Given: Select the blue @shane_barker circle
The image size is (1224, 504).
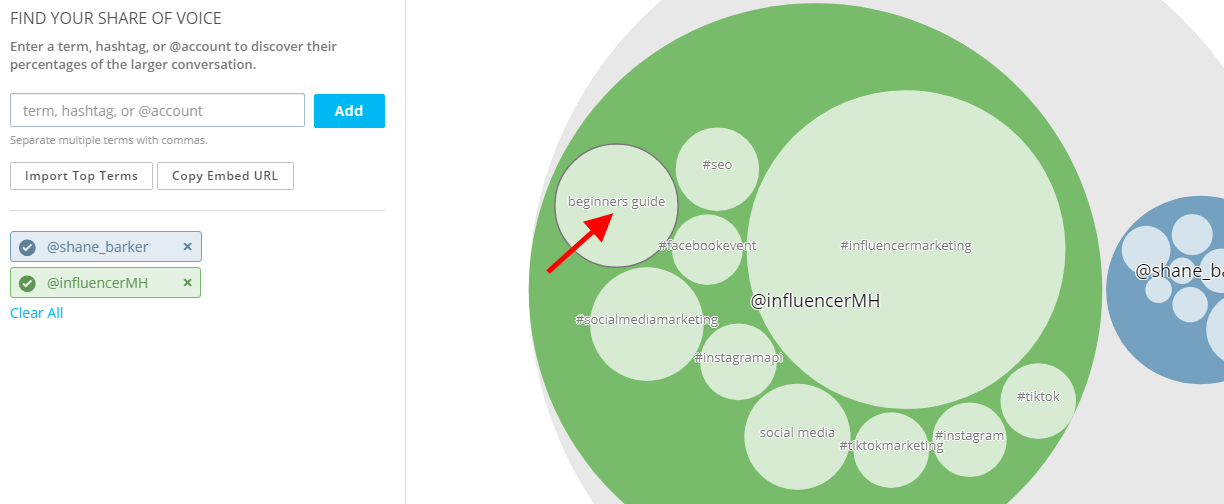Looking at the screenshot, I should 1166,290.
